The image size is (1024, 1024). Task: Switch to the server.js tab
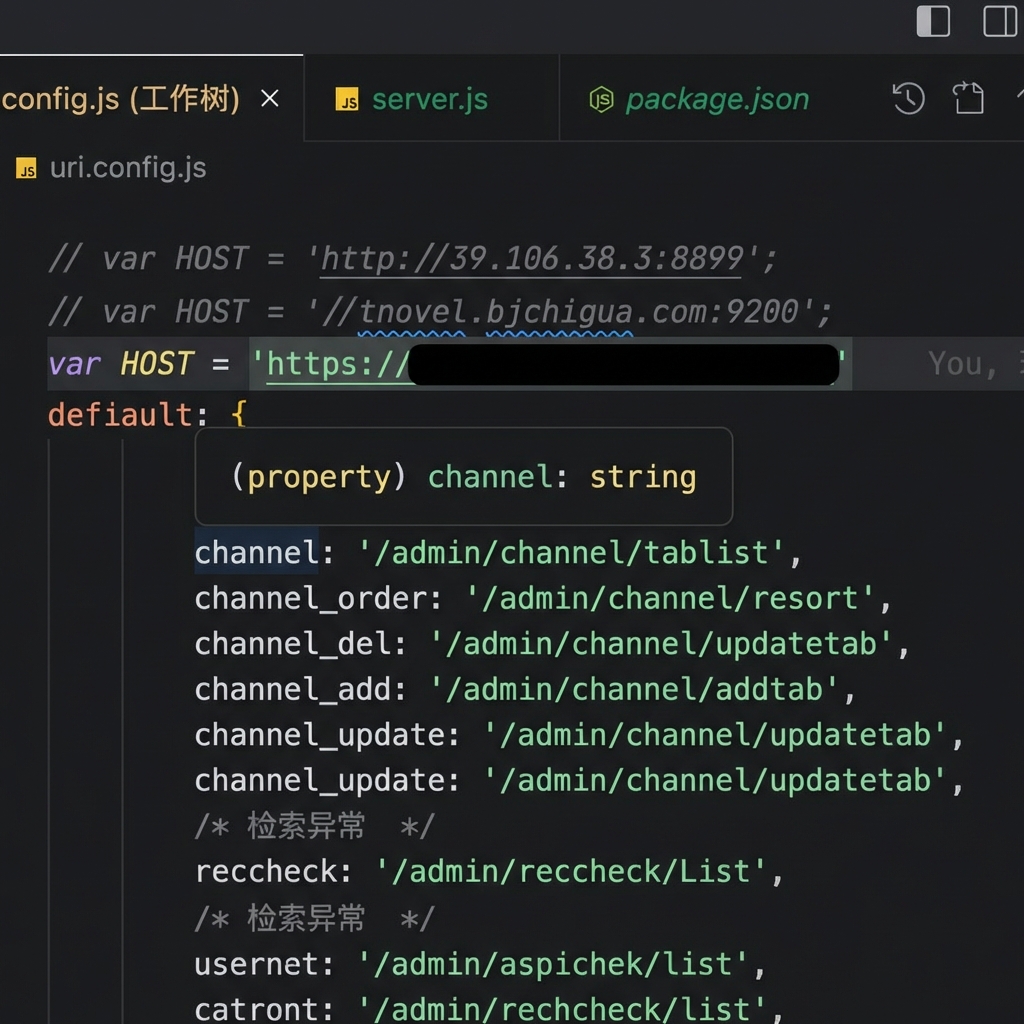429,99
